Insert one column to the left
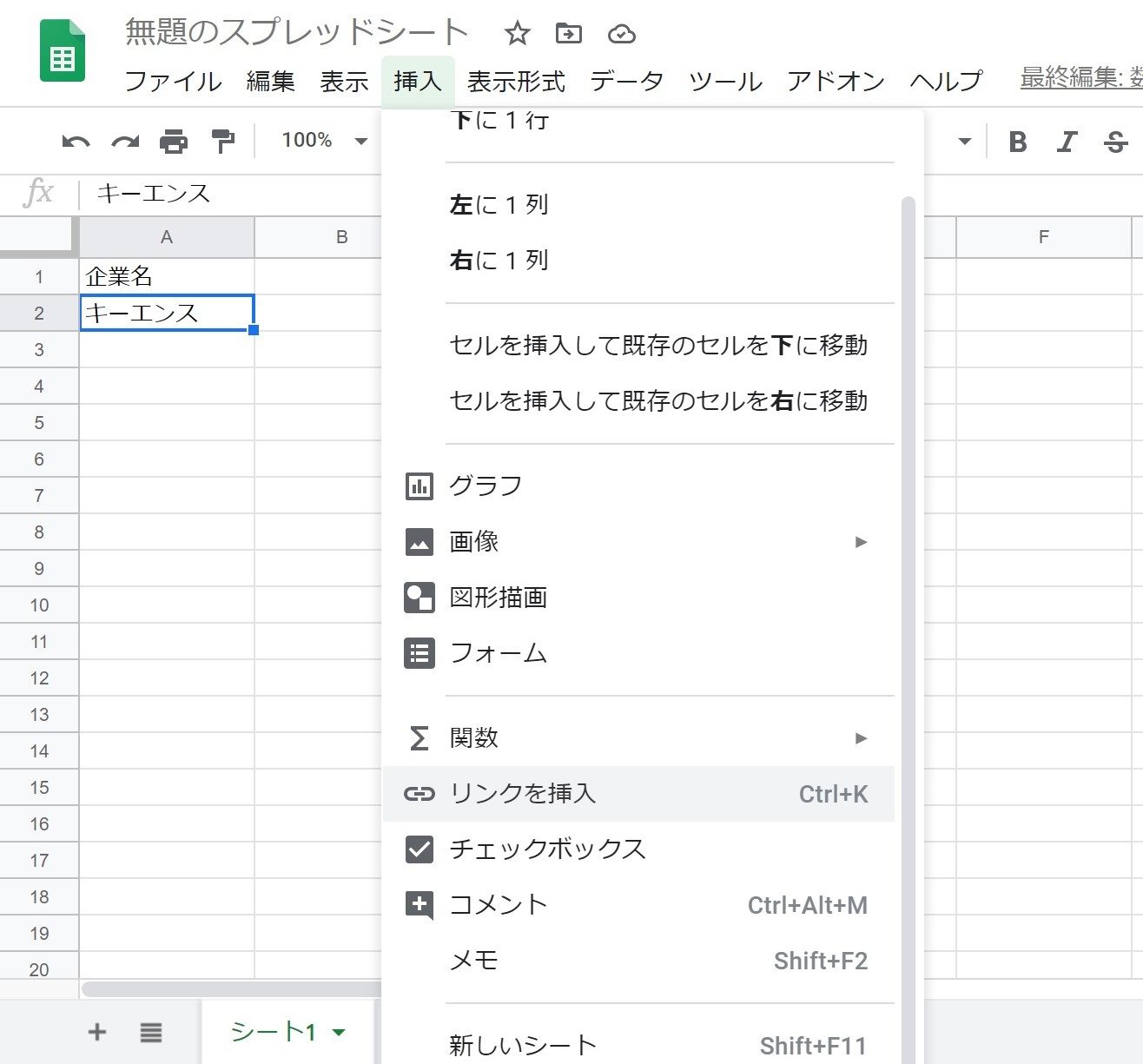 coord(638,204)
